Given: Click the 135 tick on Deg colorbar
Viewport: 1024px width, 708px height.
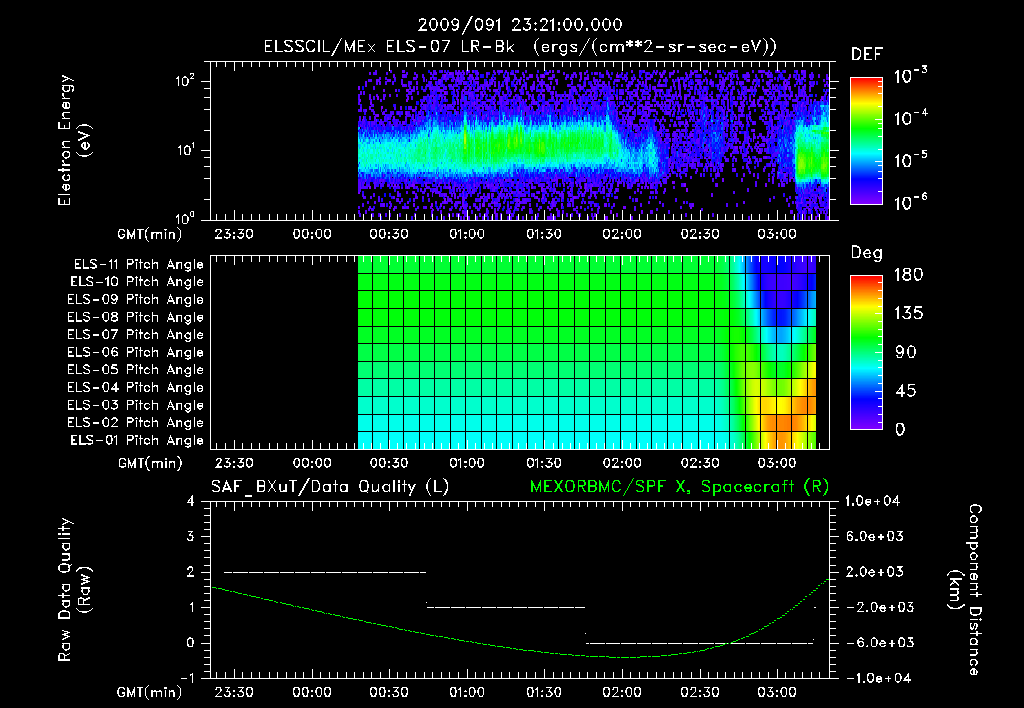Looking at the screenshot, I should coord(908,314).
